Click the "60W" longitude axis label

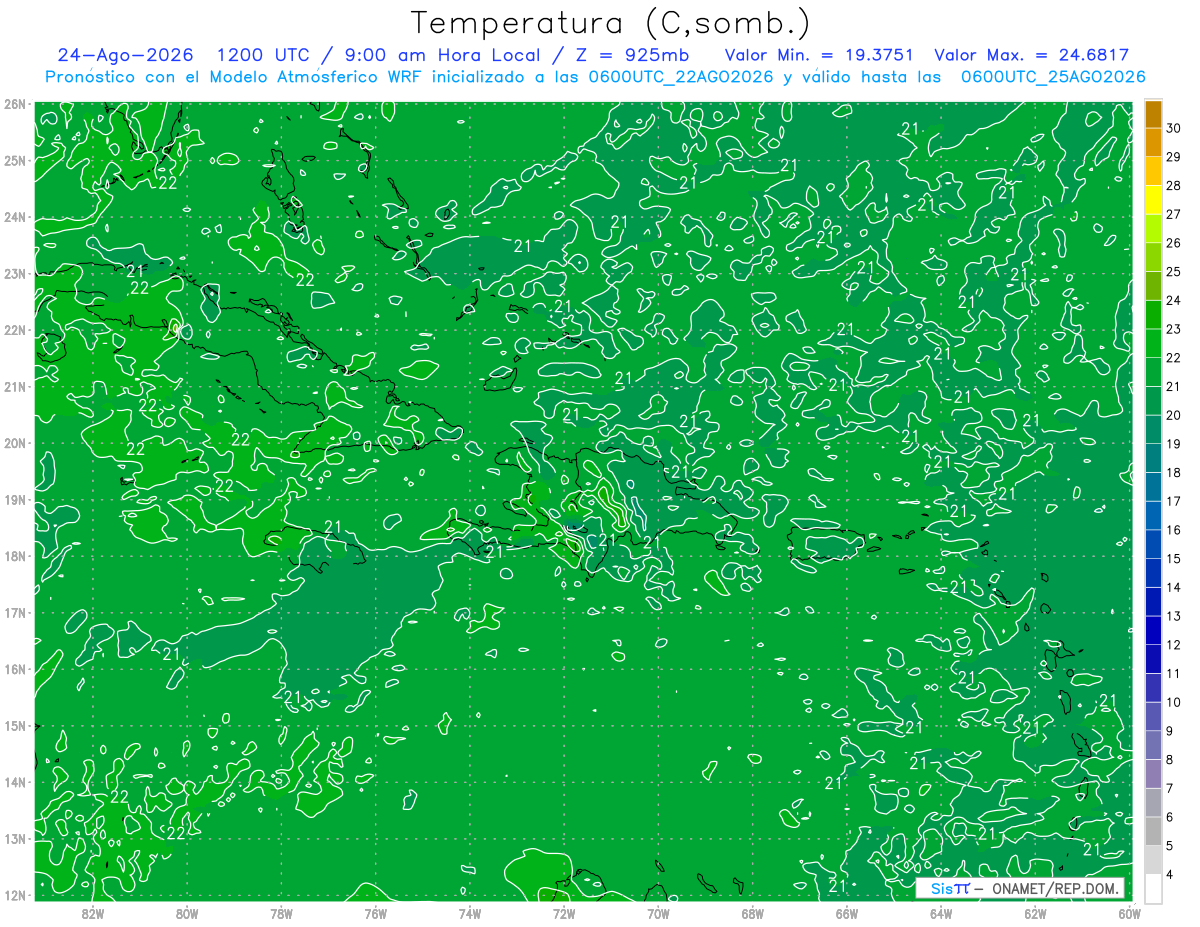1129,914
